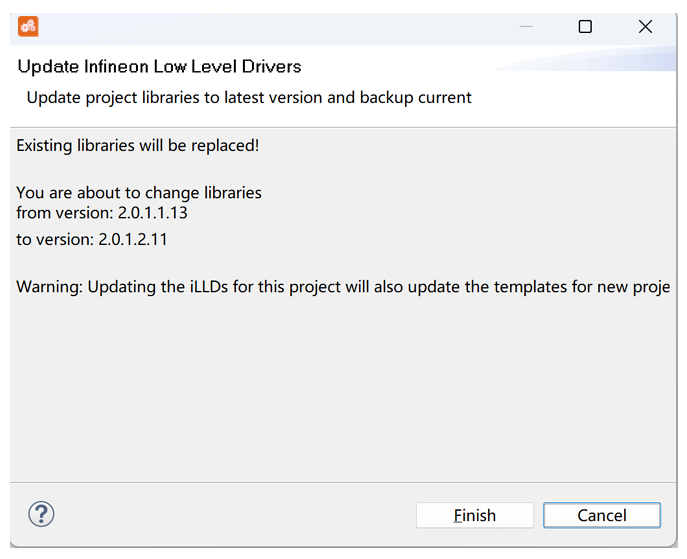Screen dimensions: 687x559
Task: Maximize the update dialog window
Action: pyautogui.click(x=585, y=27)
